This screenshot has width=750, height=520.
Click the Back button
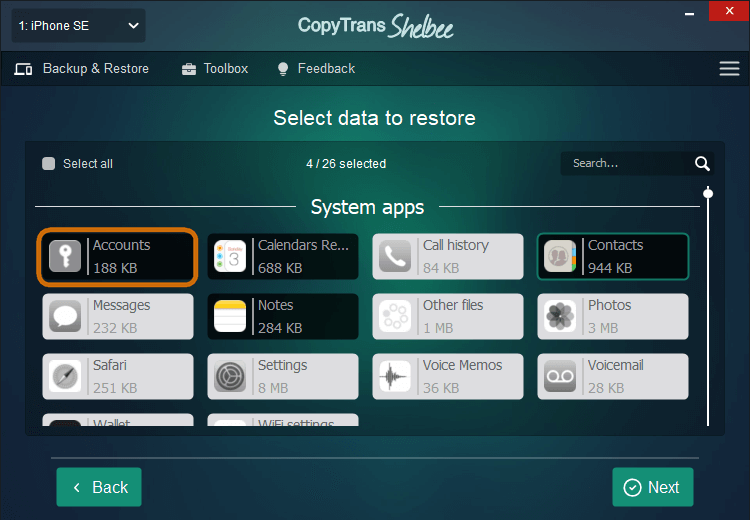point(99,487)
